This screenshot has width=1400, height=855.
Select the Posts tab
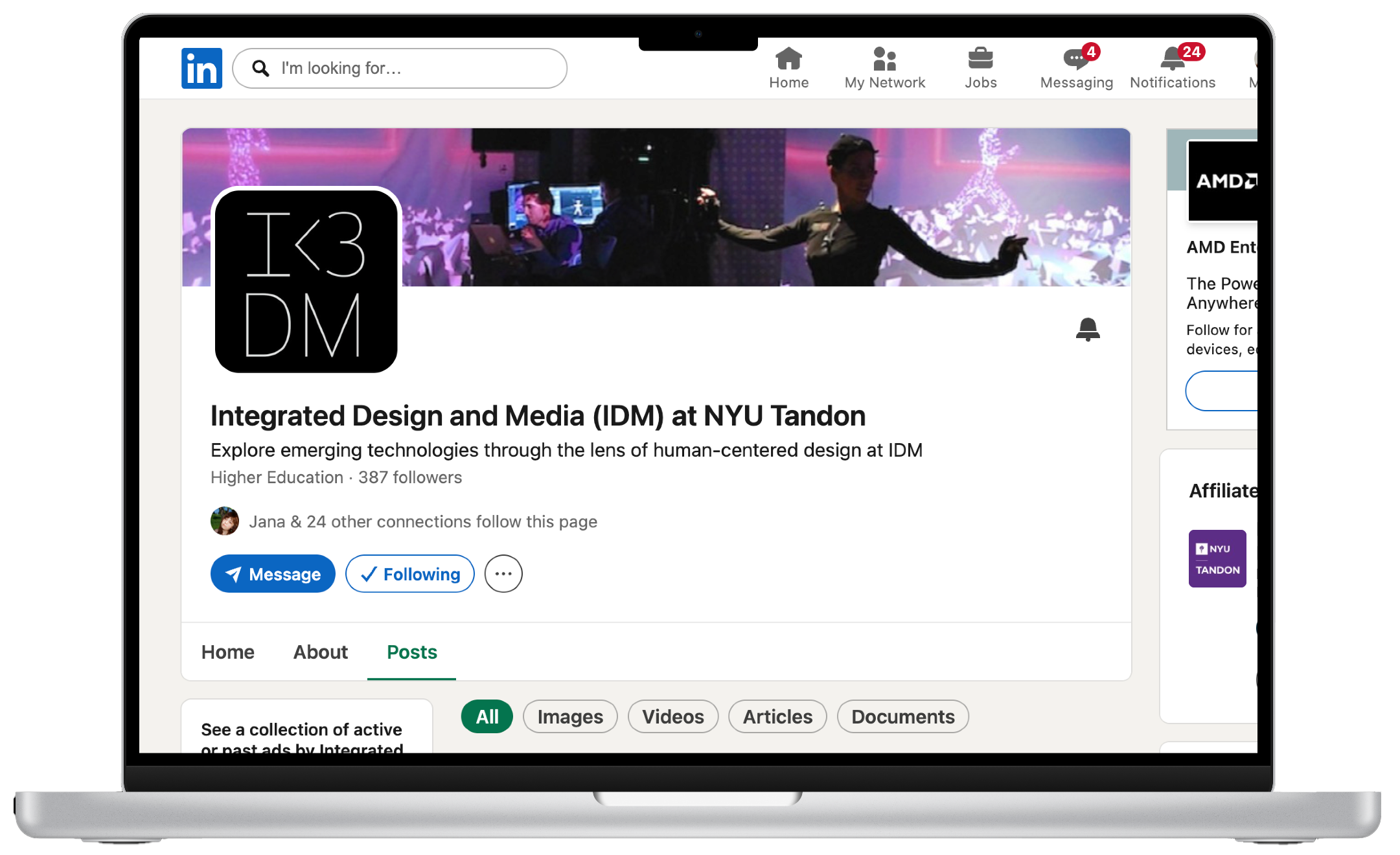[x=412, y=652]
